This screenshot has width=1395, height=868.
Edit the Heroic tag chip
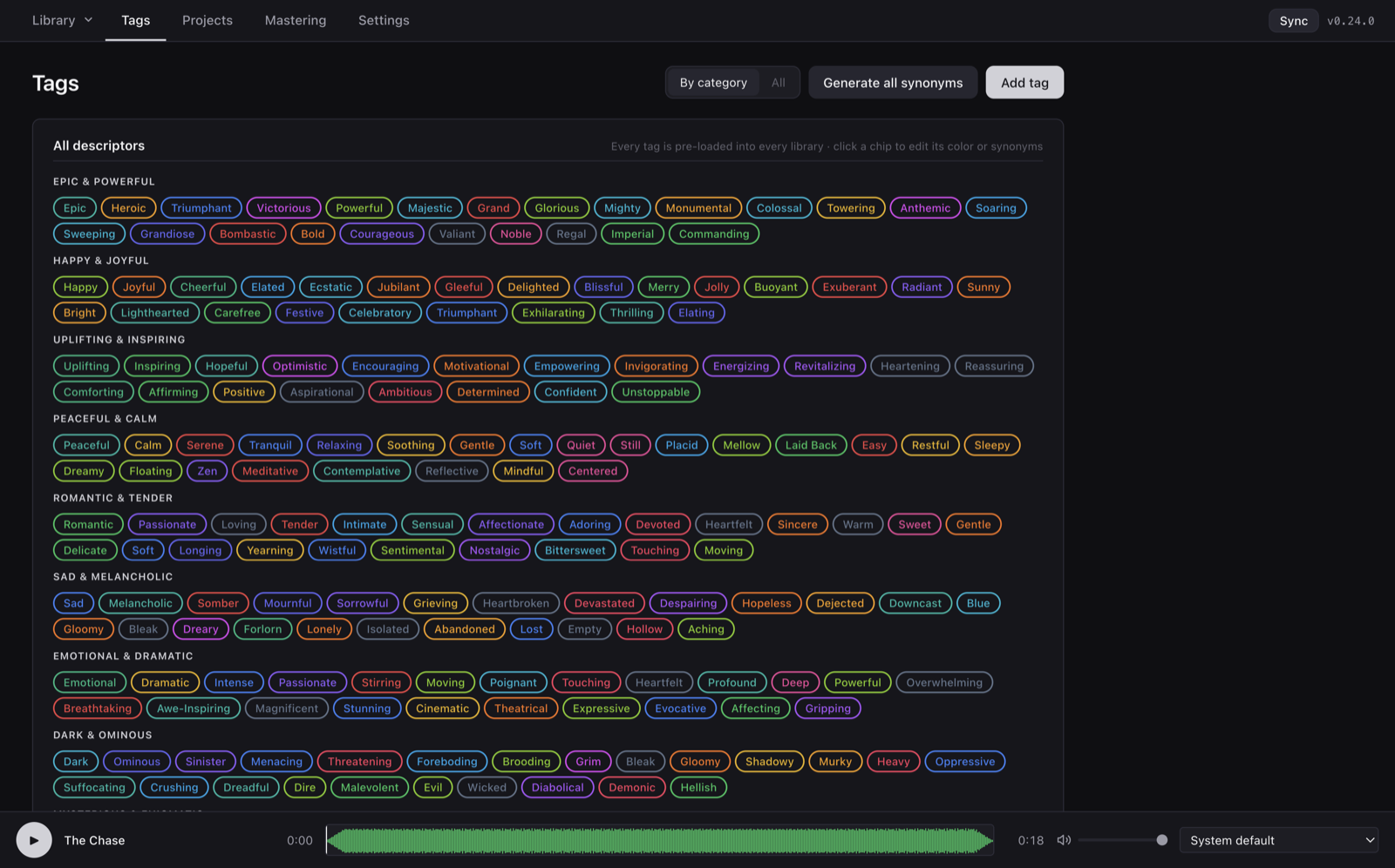coord(128,208)
